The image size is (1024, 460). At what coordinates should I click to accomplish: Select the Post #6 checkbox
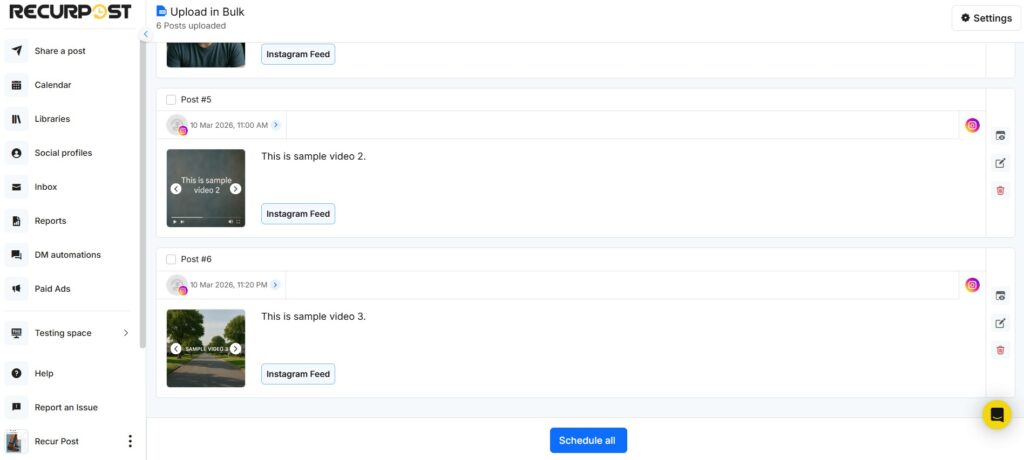point(171,259)
